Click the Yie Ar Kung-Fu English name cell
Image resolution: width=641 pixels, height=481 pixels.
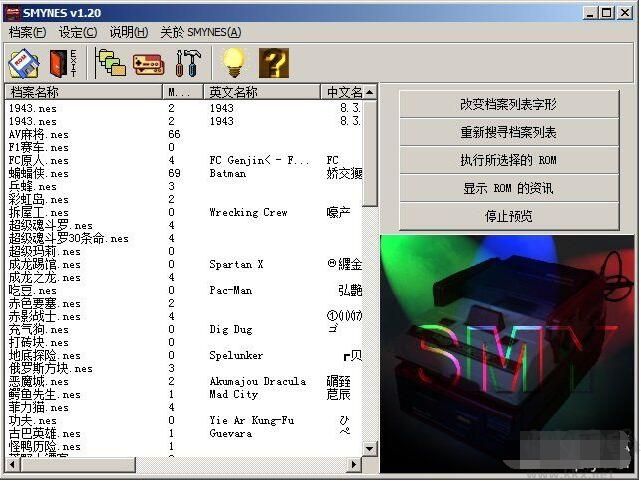pyautogui.click(x=251, y=421)
